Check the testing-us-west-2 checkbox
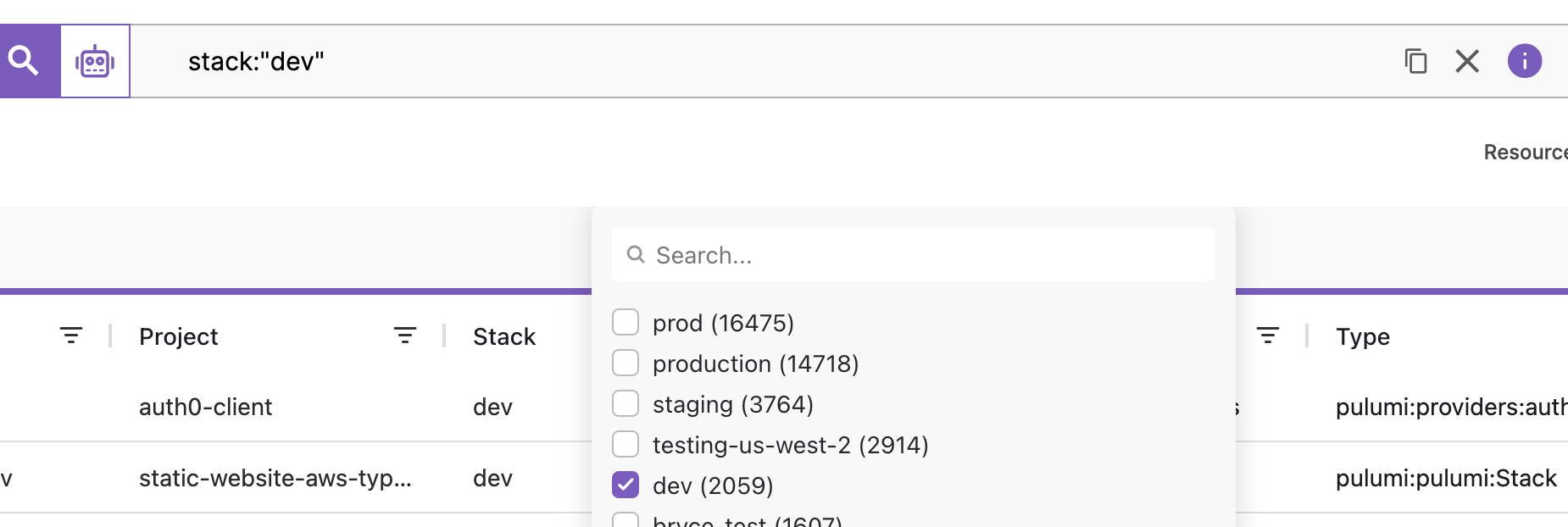Viewport: 1568px width, 527px height. pos(626,443)
